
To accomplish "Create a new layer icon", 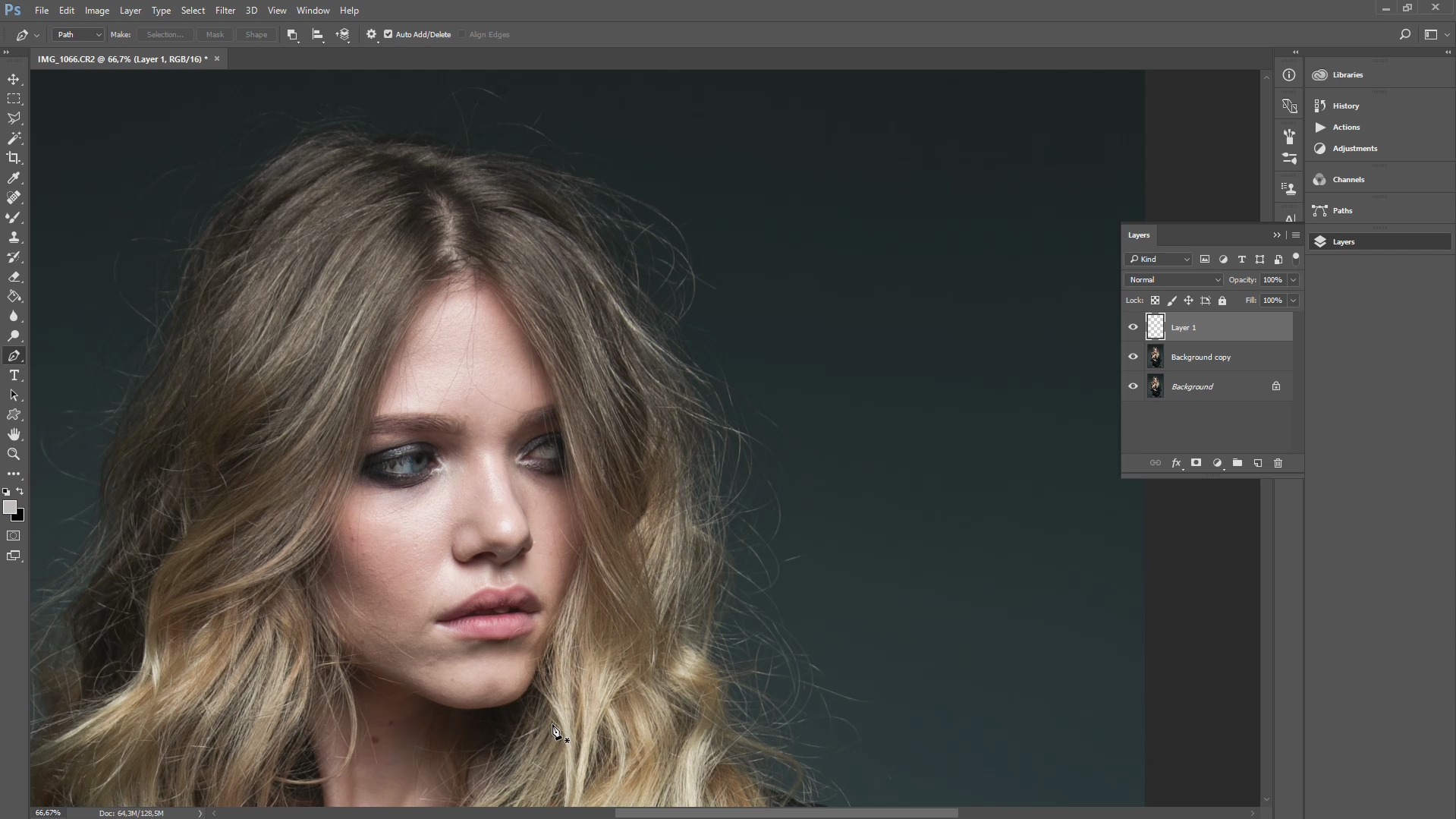I will tap(1258, 463).
